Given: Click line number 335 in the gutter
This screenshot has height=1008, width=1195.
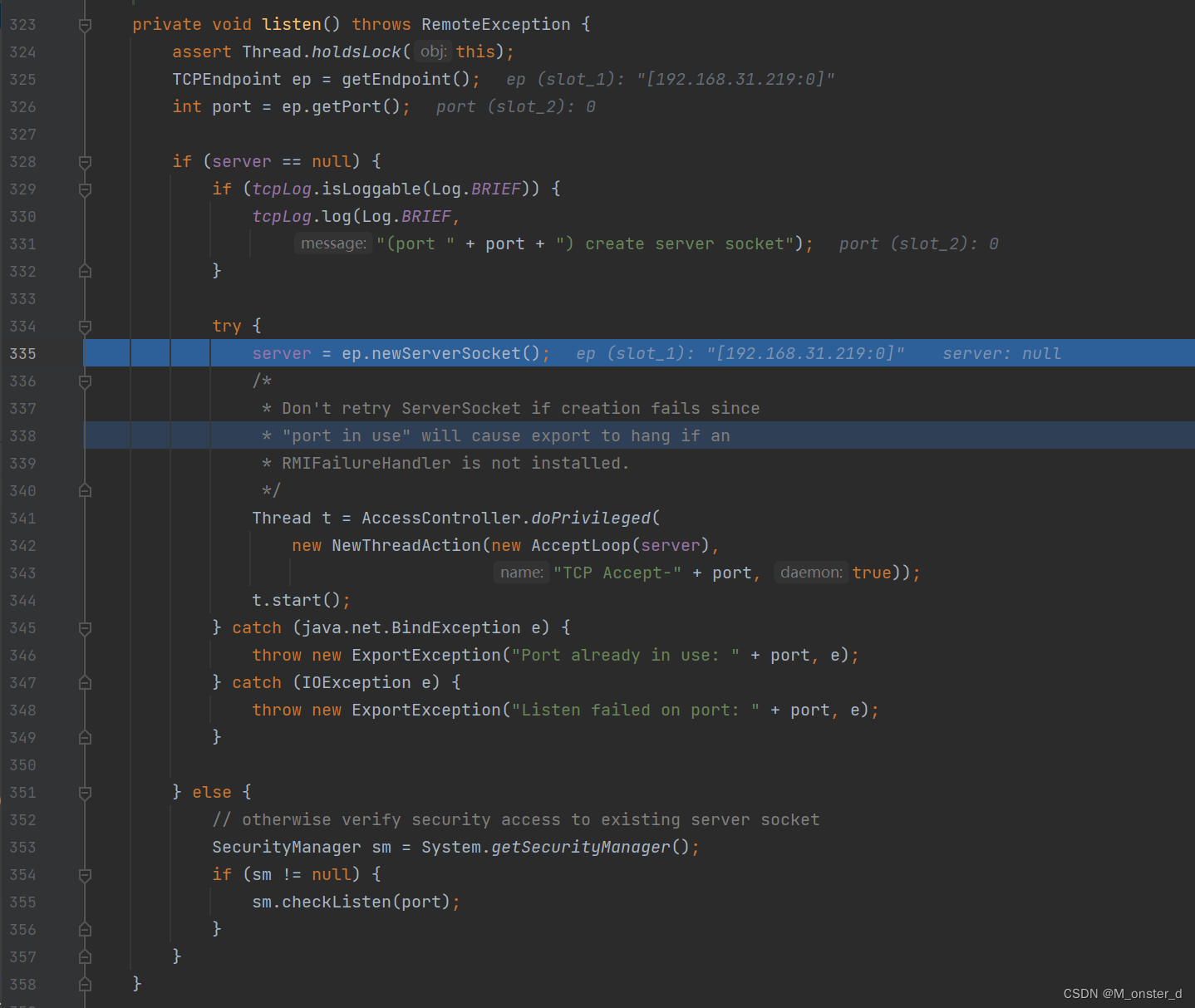Looking at the screenshot, I should (22, 354).
